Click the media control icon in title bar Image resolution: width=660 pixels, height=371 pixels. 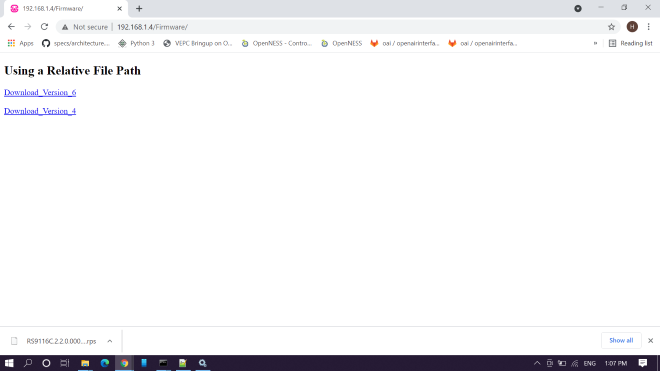click(x=578, y=8)
